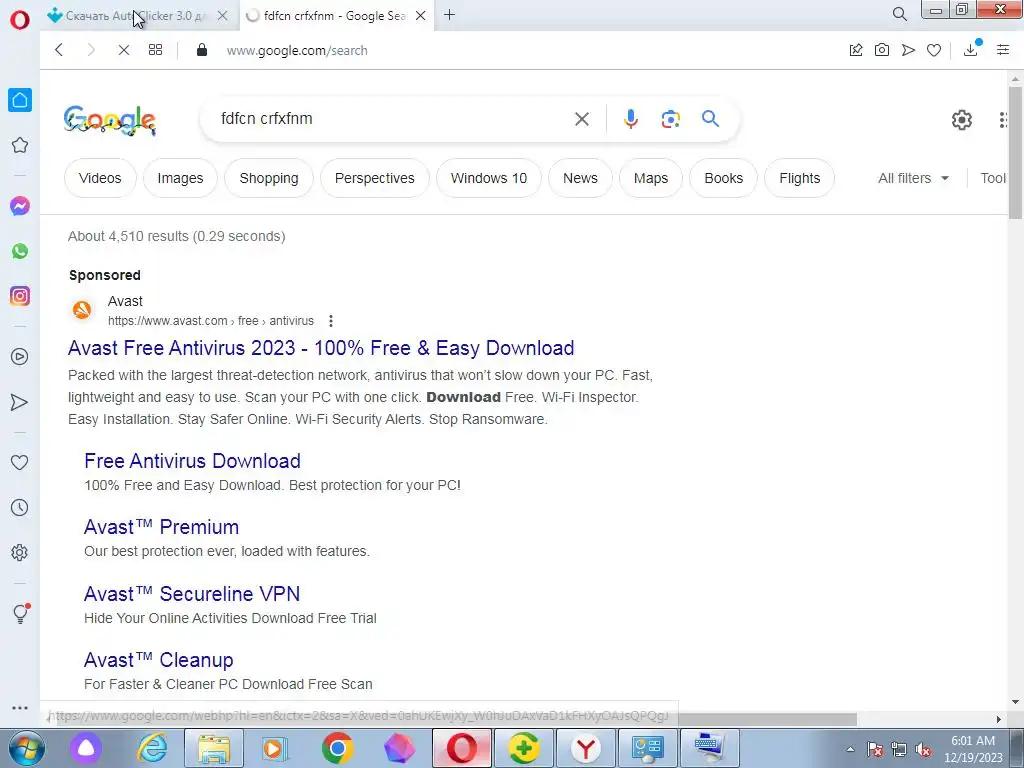Open the Opera snapshot camera tool
This screenshot has width=1024, height=768.
tap(882, 50)
